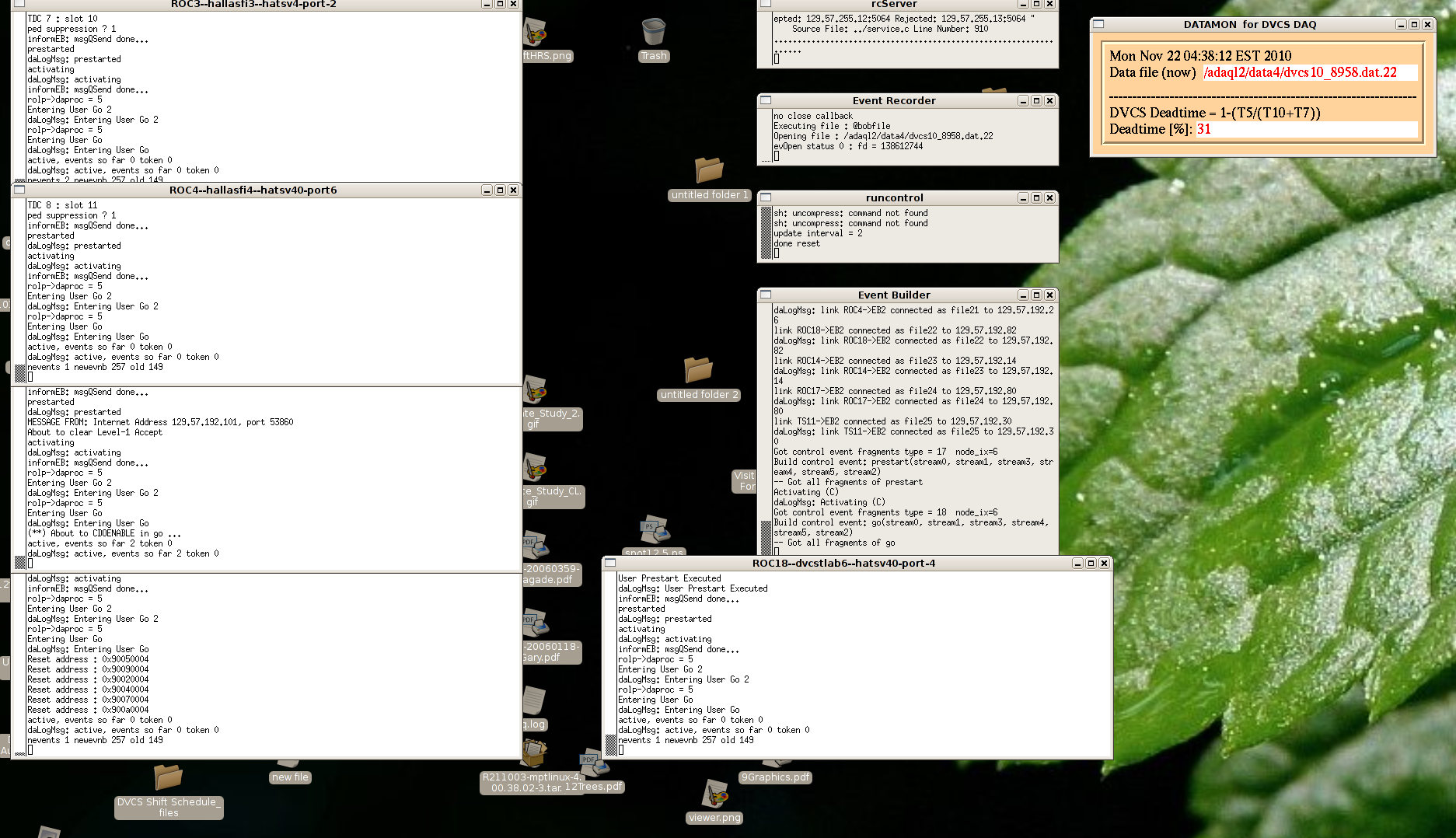Screen dimensions: 1456x838
Task: Click 'done reset' line in runcontrol
Action: 797,243
